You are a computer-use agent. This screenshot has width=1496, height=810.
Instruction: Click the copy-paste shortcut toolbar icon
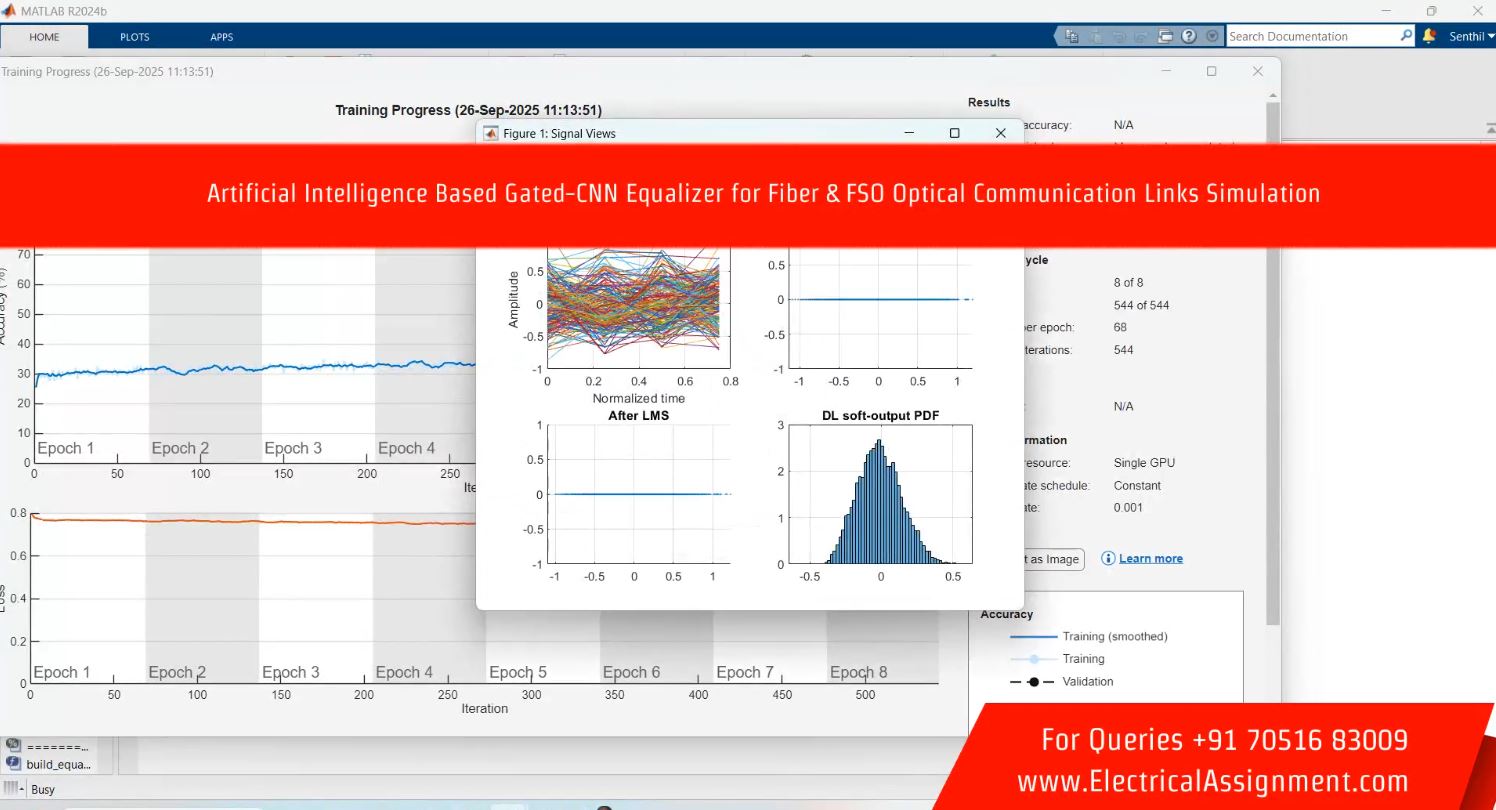tap(1072, 36)
